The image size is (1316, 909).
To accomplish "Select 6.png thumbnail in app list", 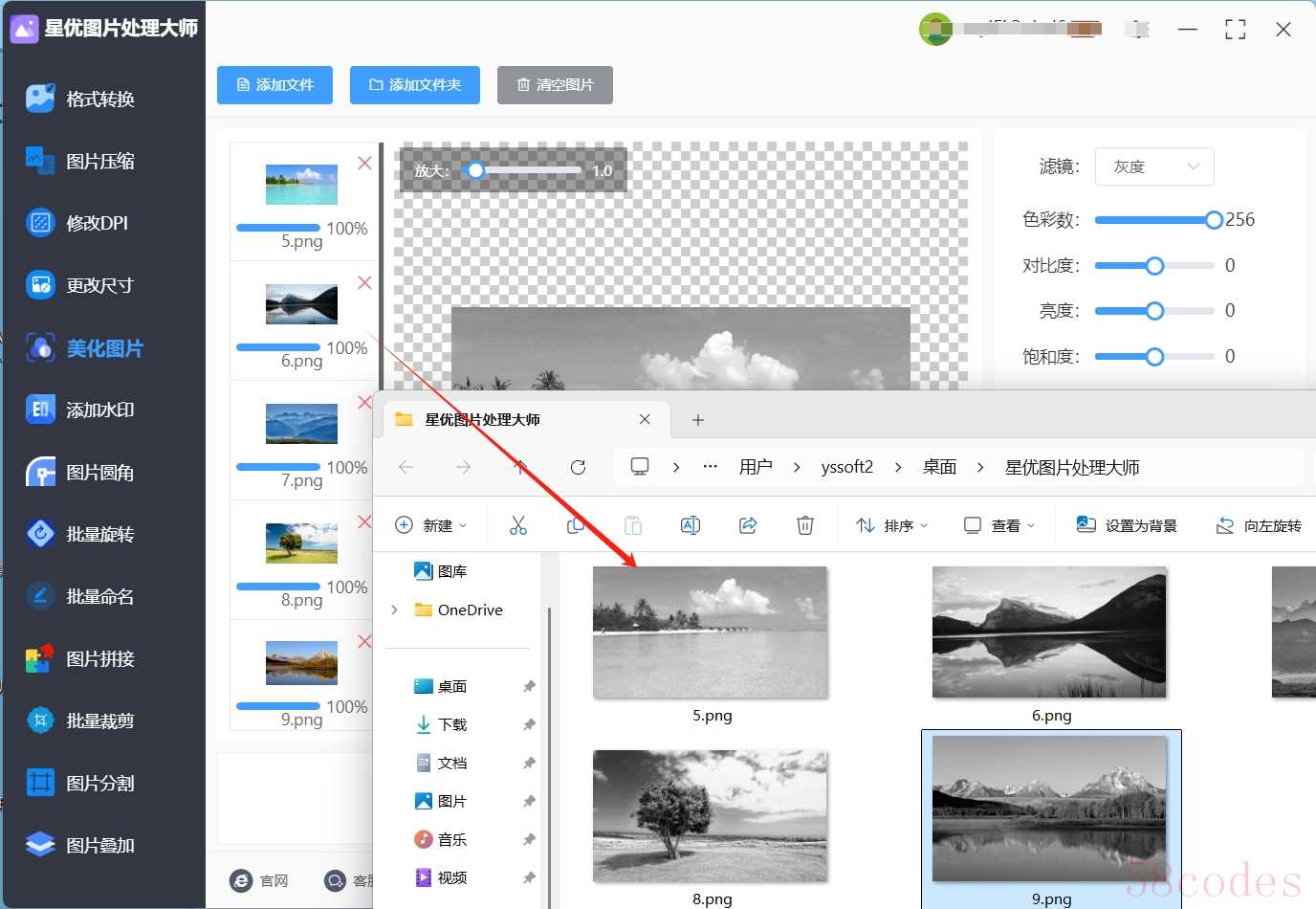I will coord(301,304).
